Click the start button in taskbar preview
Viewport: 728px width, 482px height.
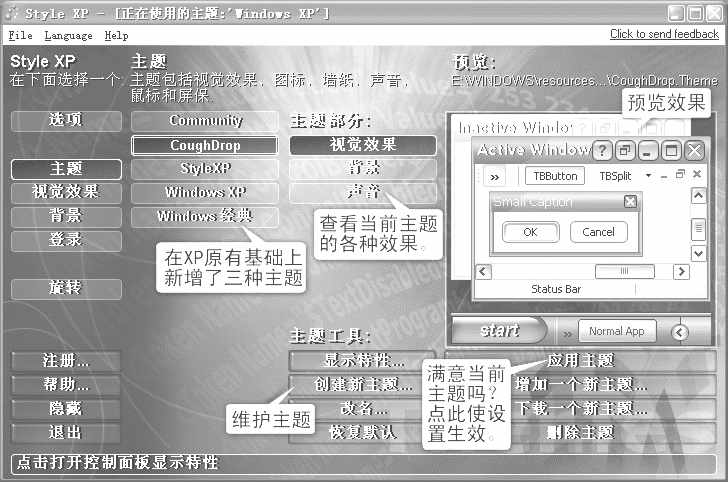click(x=499, y=330)
